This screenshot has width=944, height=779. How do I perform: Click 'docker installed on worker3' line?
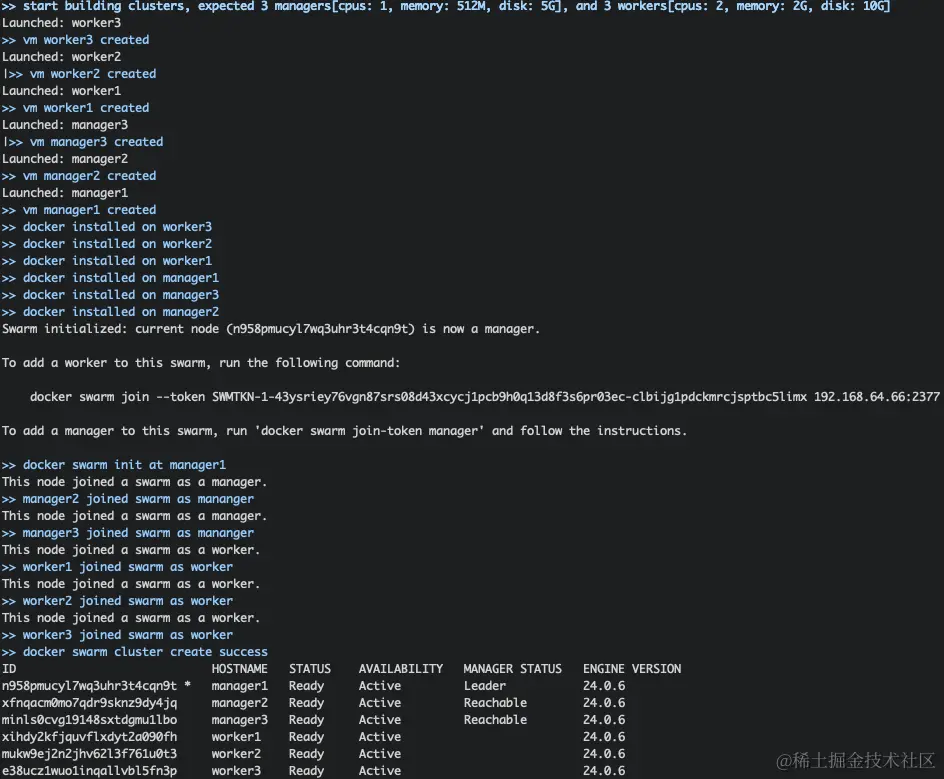107,227
